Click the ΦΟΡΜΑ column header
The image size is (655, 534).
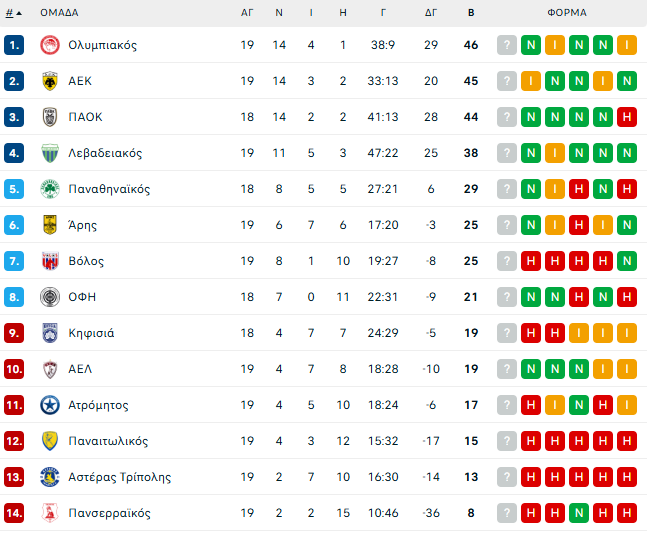click(567, 13)
